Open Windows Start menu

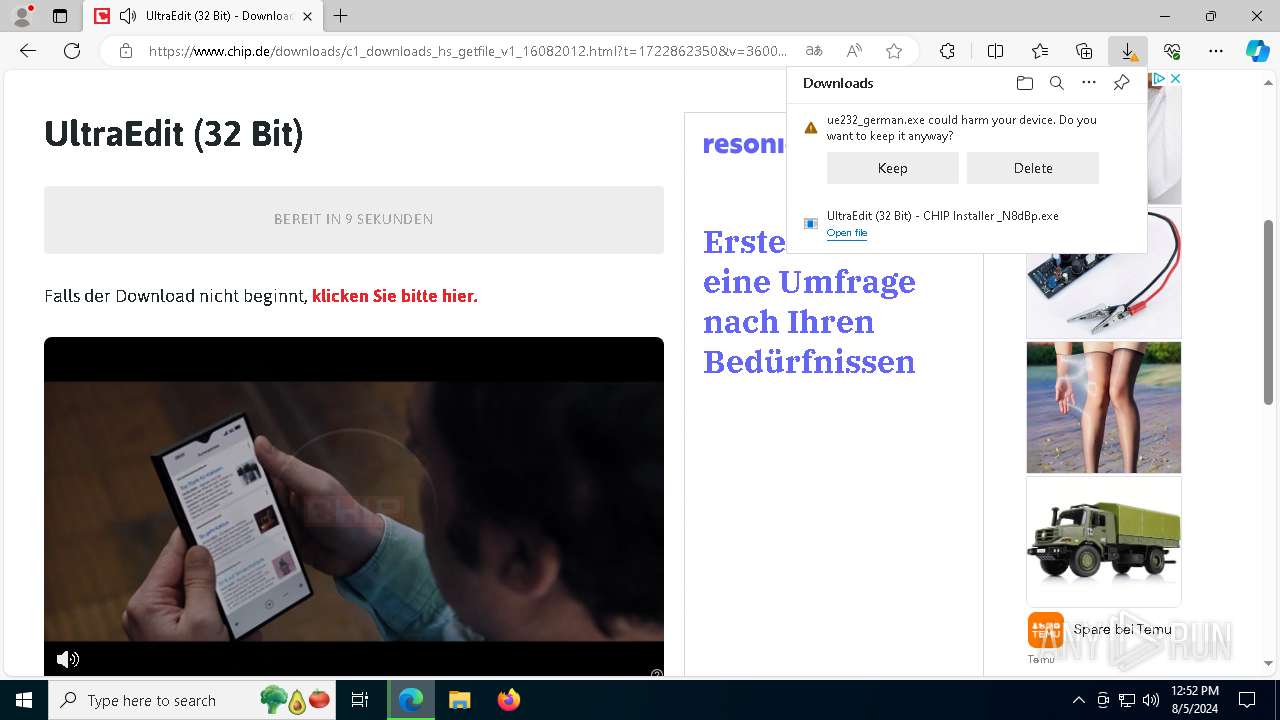pyautogui.click(x=24, y=700)
